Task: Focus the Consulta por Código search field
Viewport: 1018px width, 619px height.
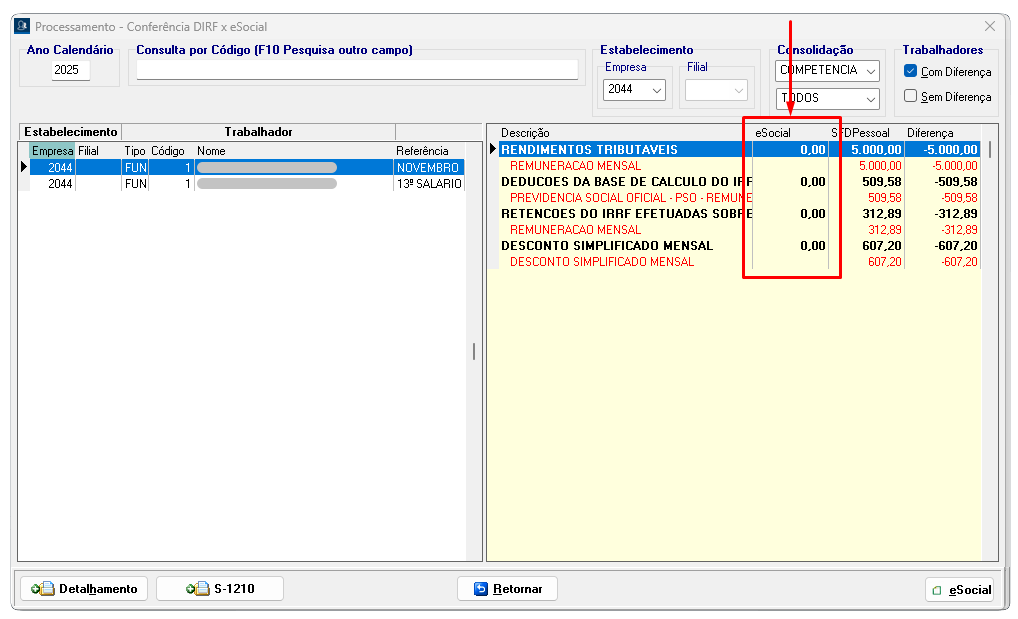Action: 357,70
